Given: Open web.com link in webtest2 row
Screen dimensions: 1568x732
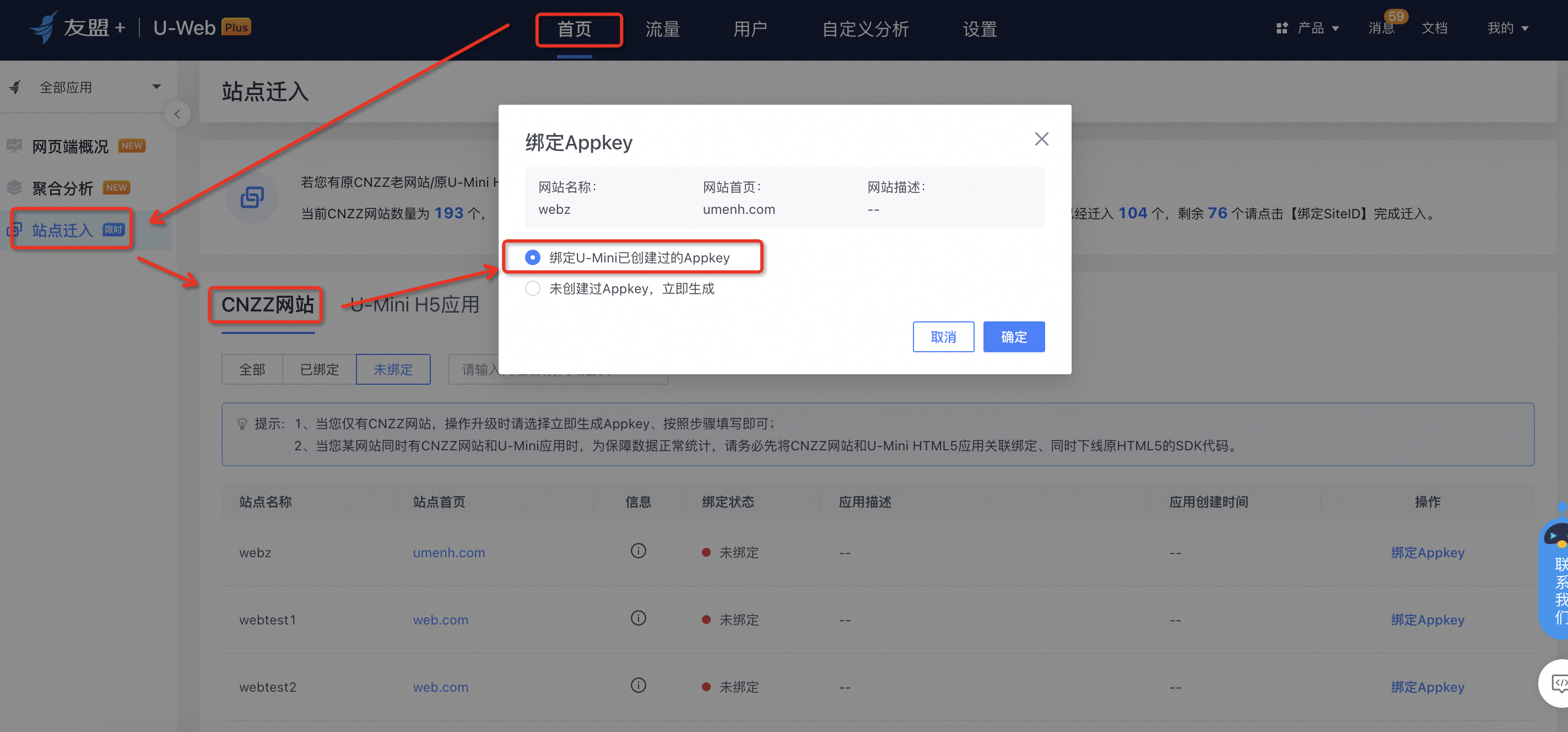Looking at the screenshot, I should (x=441, y=686).
